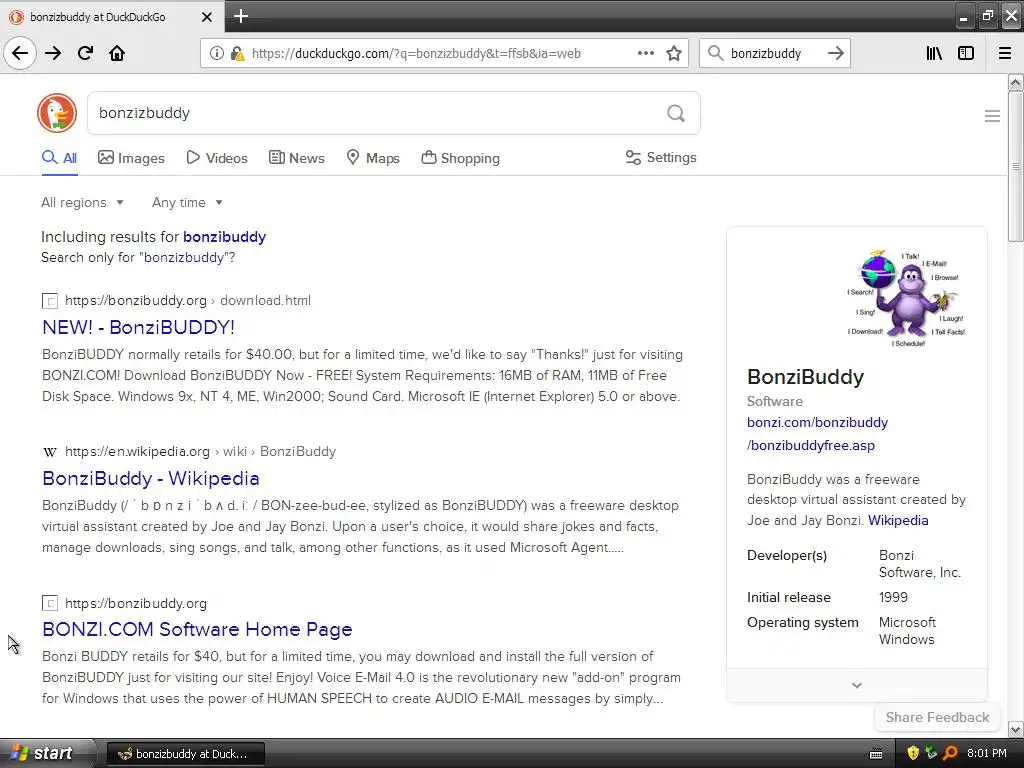The height and width of the screenshot is (768, 1024).
Task: Reload the page with the refresh icon
Action: [x=85, y=53]
